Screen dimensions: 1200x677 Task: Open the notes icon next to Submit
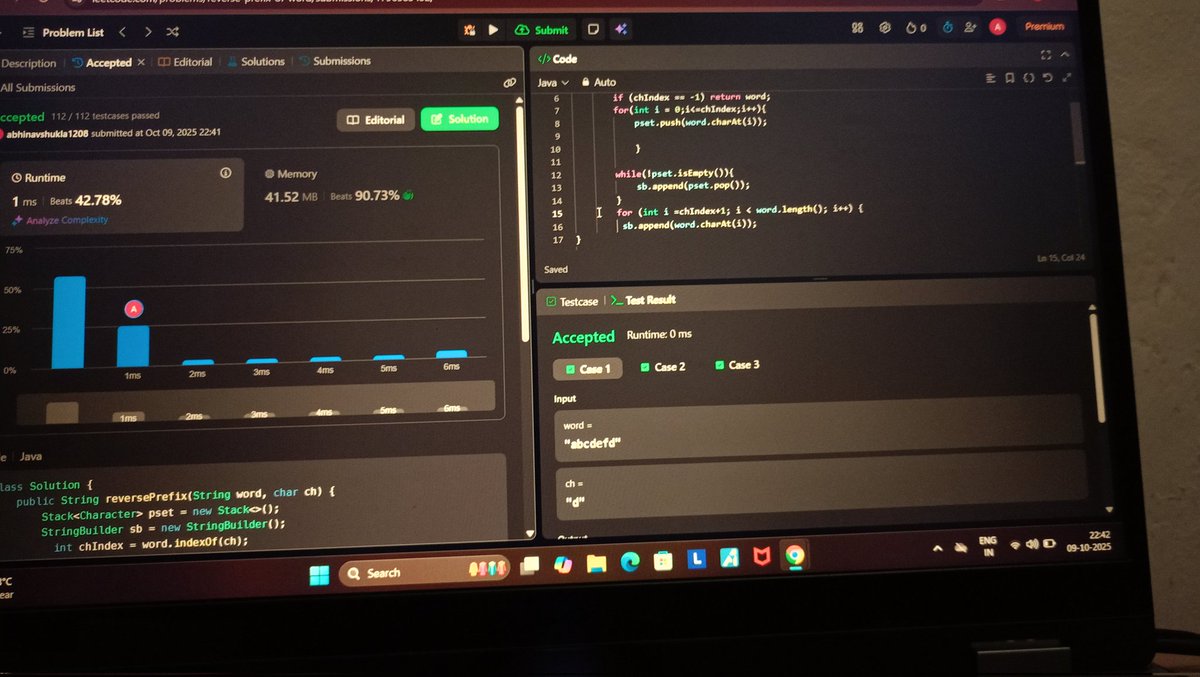(593, 30)
